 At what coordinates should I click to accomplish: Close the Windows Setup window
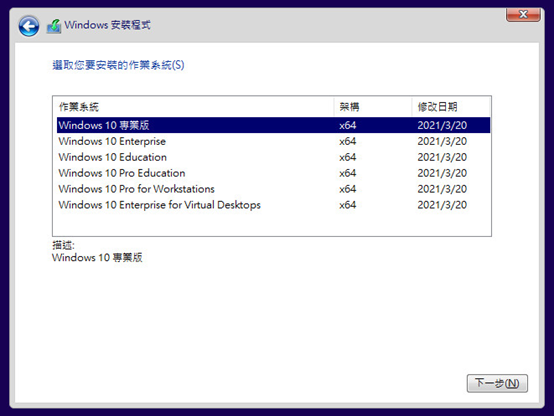[523, 15]
